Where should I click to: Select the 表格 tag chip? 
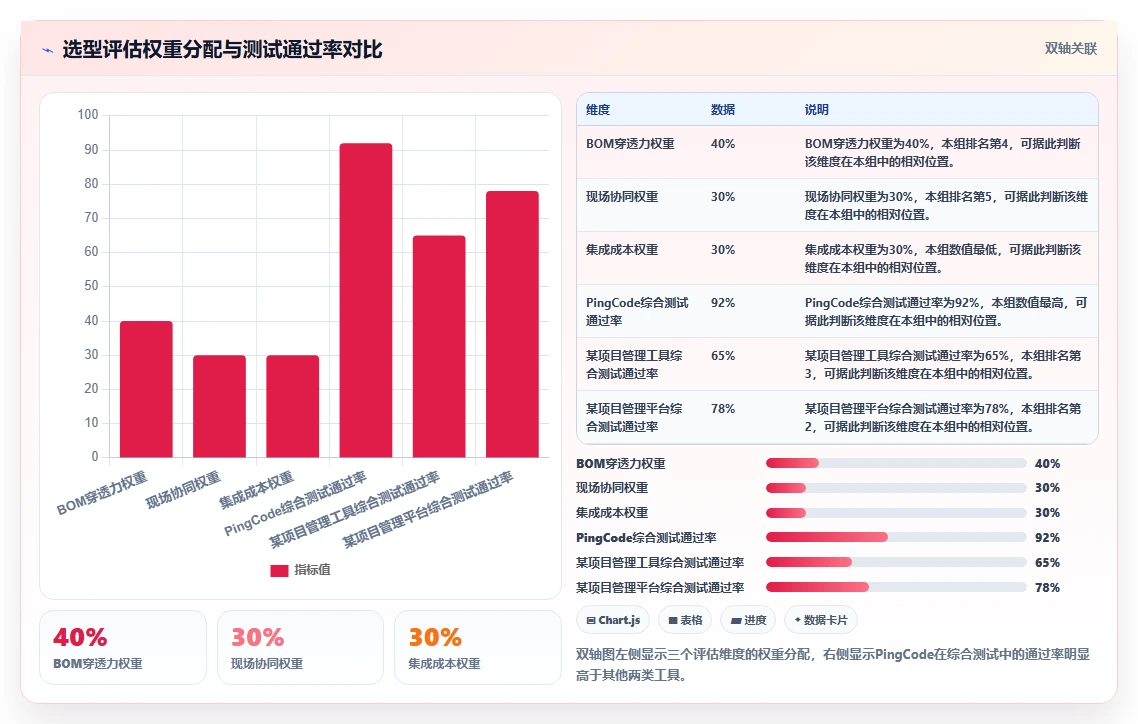point(685,620)
